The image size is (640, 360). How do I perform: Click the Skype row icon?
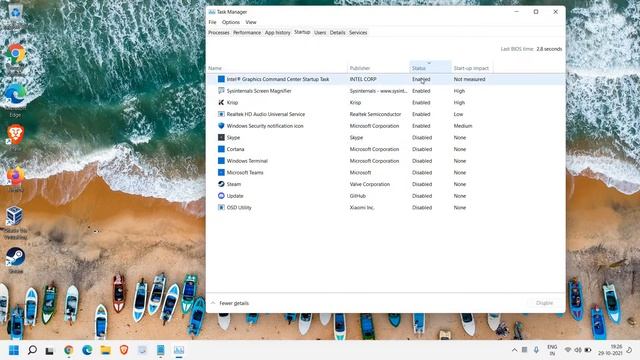[x=221, y=138]
